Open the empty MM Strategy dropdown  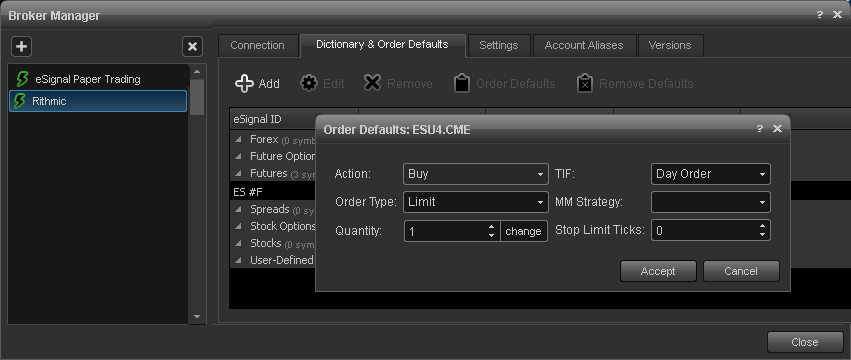coord(710,202)
